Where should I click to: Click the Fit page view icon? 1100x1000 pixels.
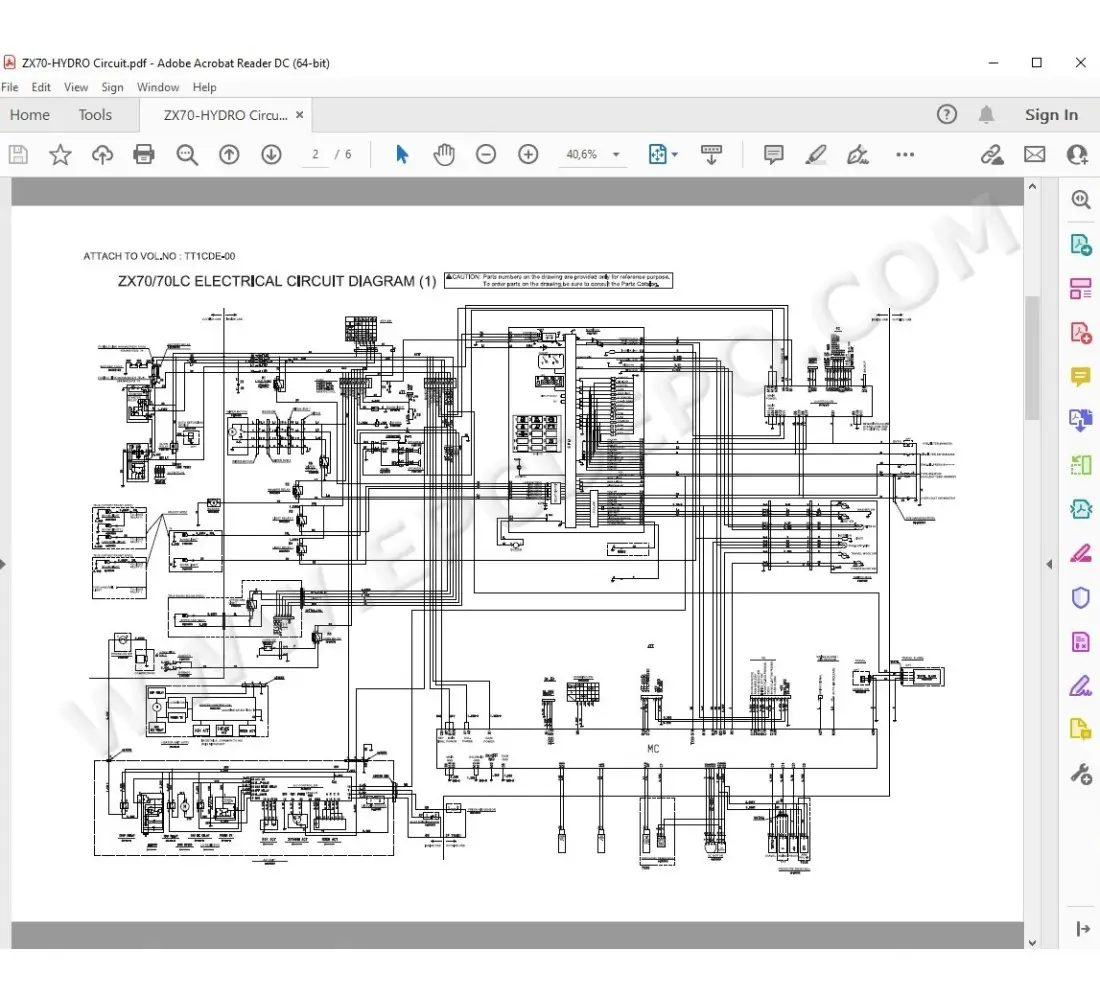[x=657, y=154]
